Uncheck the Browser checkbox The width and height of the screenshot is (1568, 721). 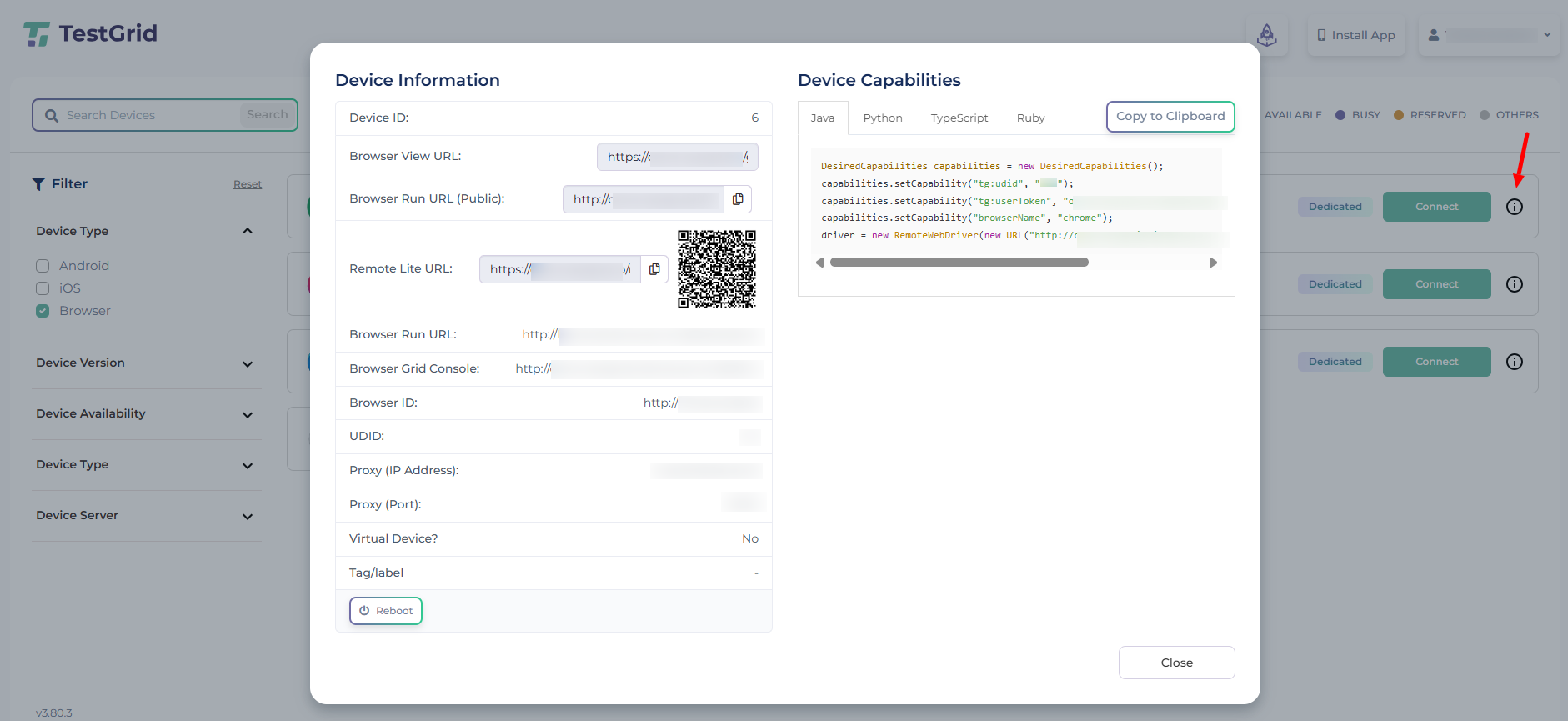pyautogui.click(x=43, y=311)
